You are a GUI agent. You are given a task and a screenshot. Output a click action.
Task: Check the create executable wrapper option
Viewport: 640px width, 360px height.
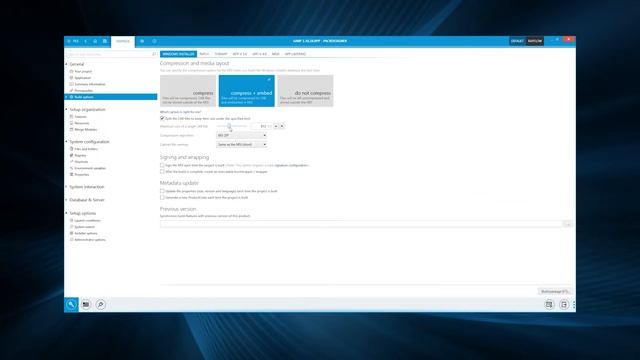162,172
